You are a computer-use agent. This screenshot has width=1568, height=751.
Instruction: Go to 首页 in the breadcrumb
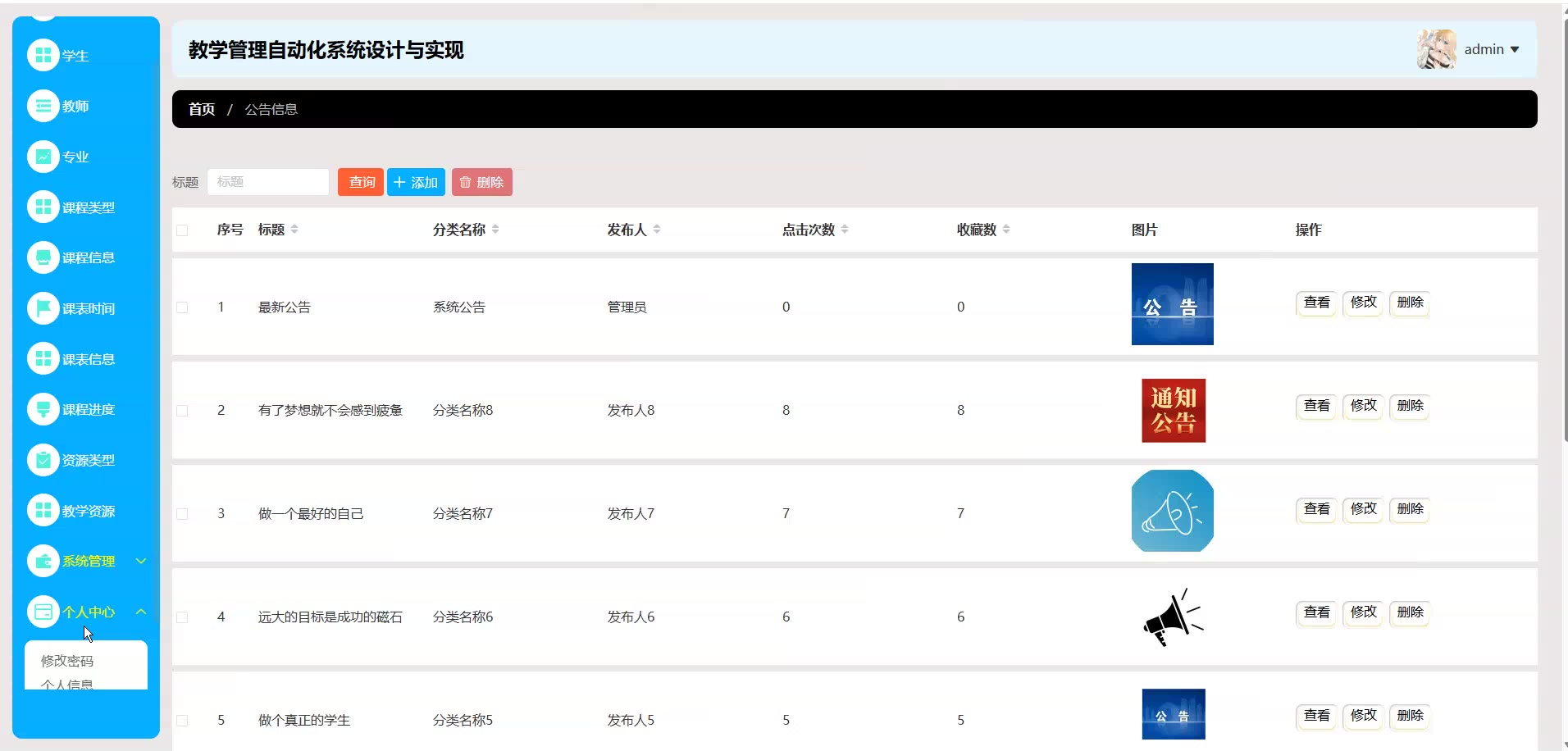pos(202,109)
